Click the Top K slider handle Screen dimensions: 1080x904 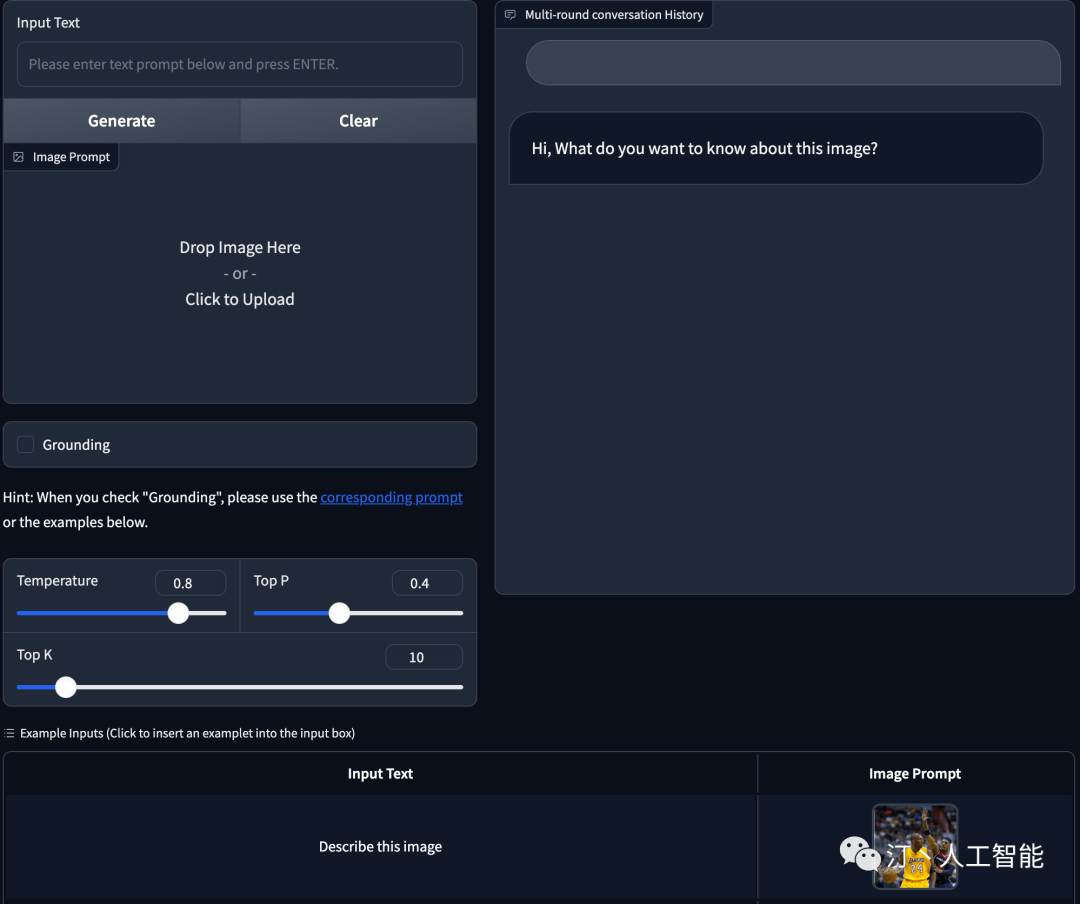coord(65,686)
